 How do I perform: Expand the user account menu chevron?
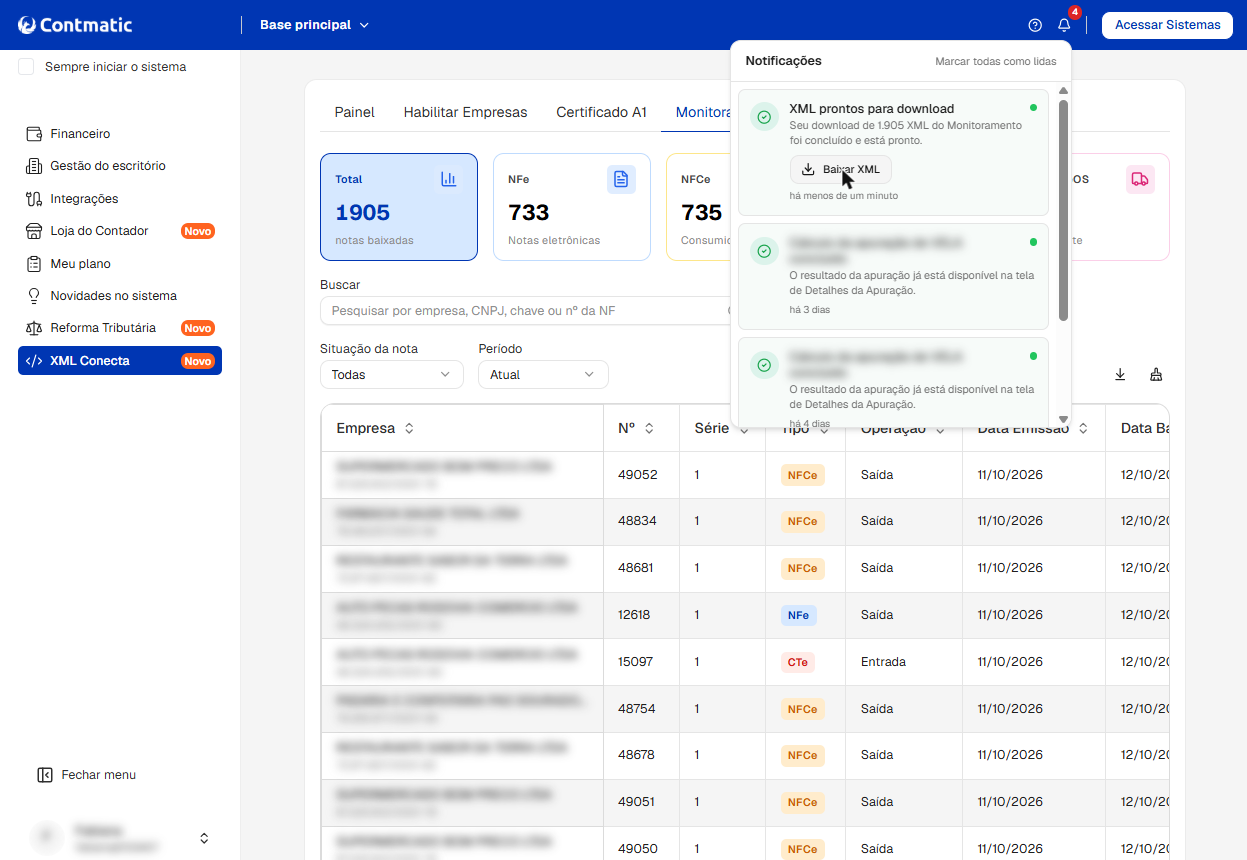[204, 838]
